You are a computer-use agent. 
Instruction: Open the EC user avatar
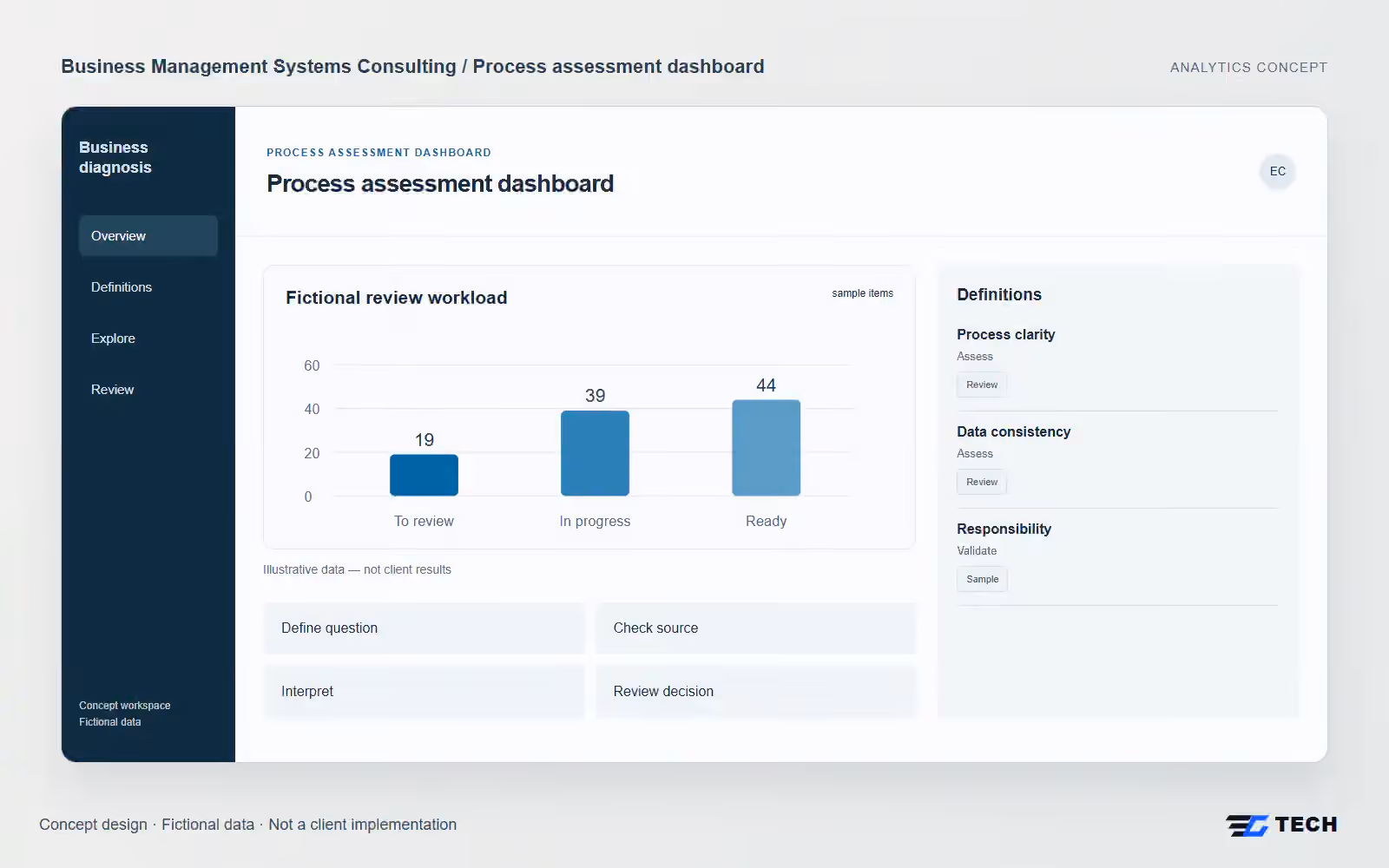pyautogui.click(x=1277, y=171)
